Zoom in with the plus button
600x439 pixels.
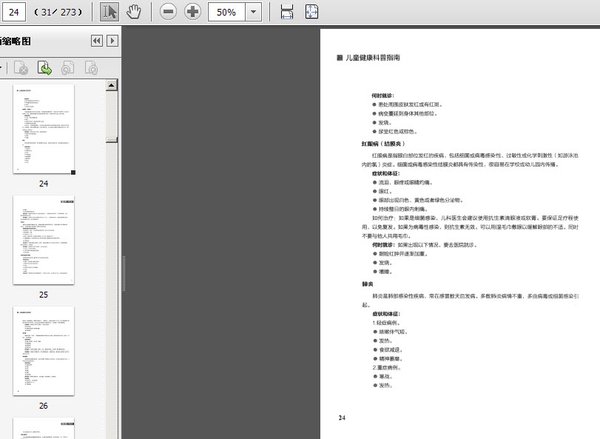[x=192, y=12]
